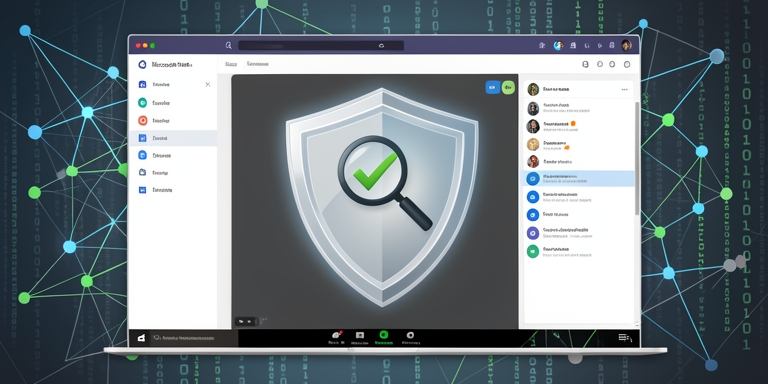This screenshot has width=768, height=384.
Task: Click the icon at taskbar's far right
Action: coord(624,337)
